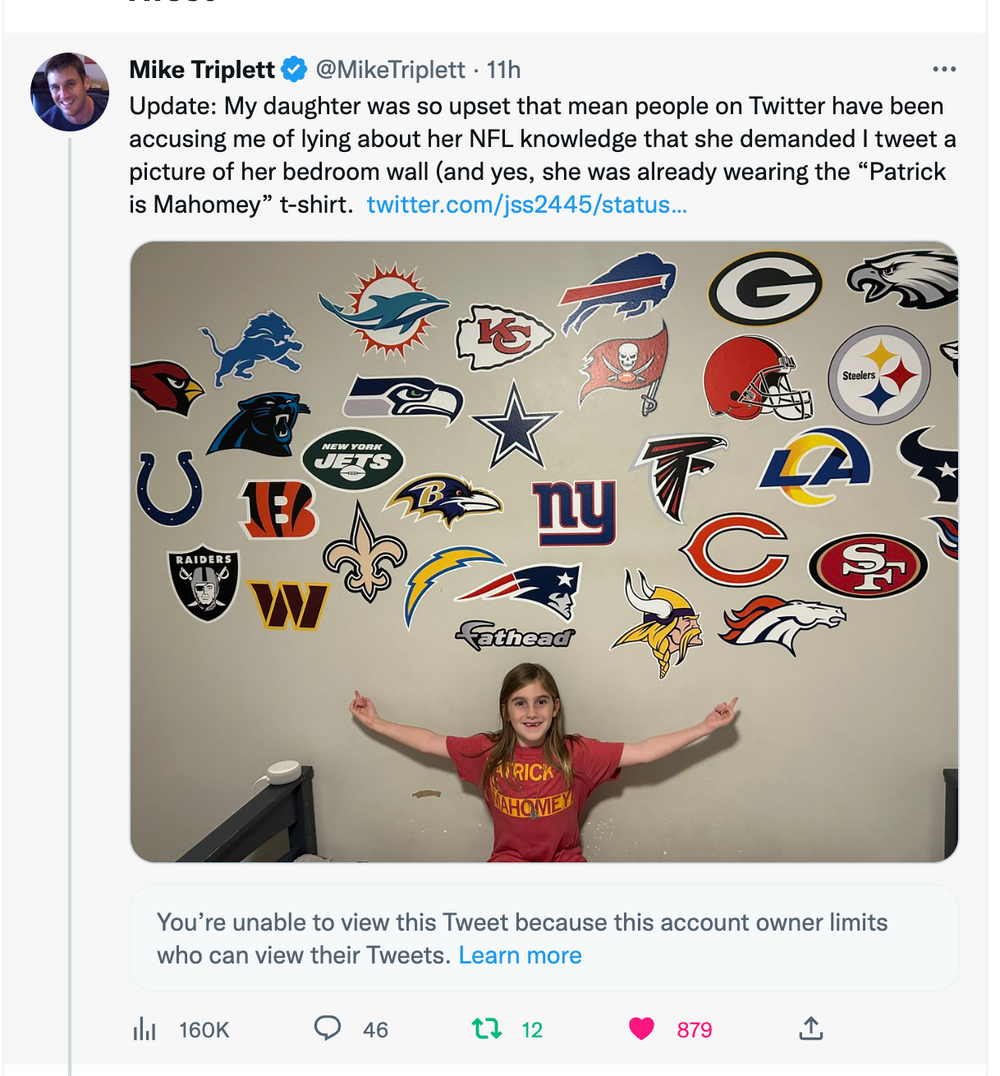The height and width of the screenshot is (1076, 1000).
Task: Click the Learn more link
Action: click(520, 955)
